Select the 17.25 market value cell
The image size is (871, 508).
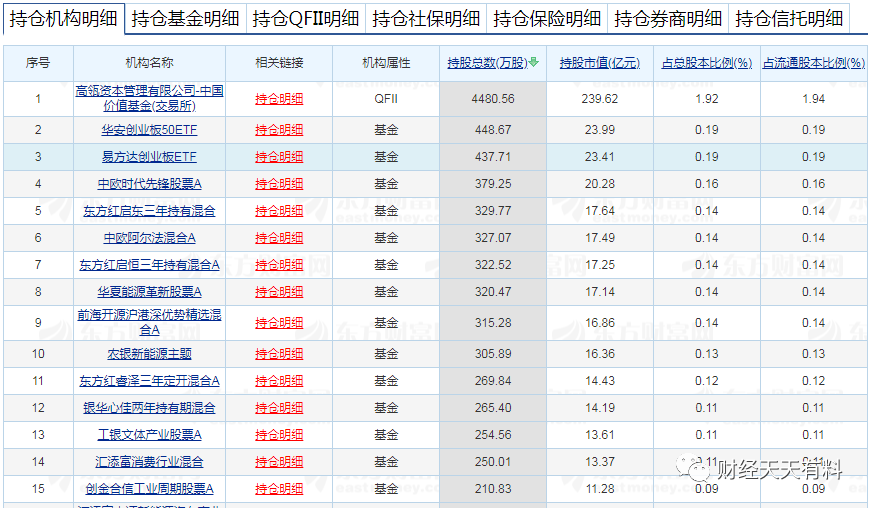[x=599, y=265]
